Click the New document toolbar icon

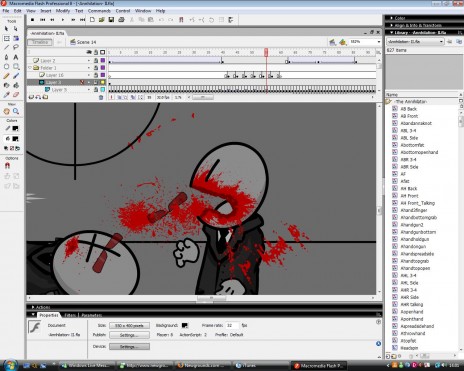92,20
